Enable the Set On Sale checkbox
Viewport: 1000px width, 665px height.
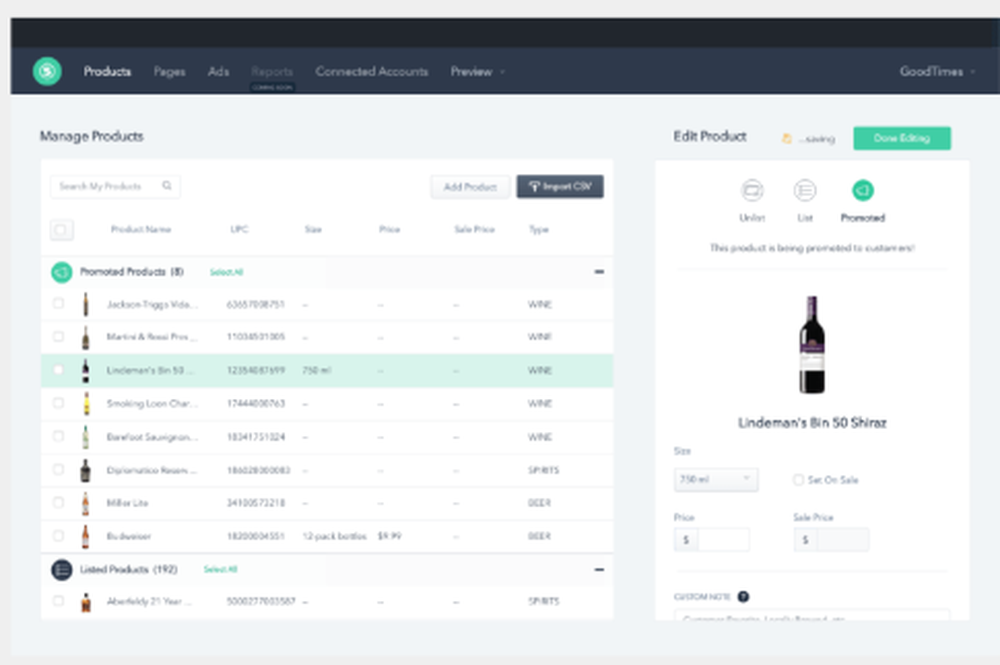pyautogui.click(x=798, y=479)
